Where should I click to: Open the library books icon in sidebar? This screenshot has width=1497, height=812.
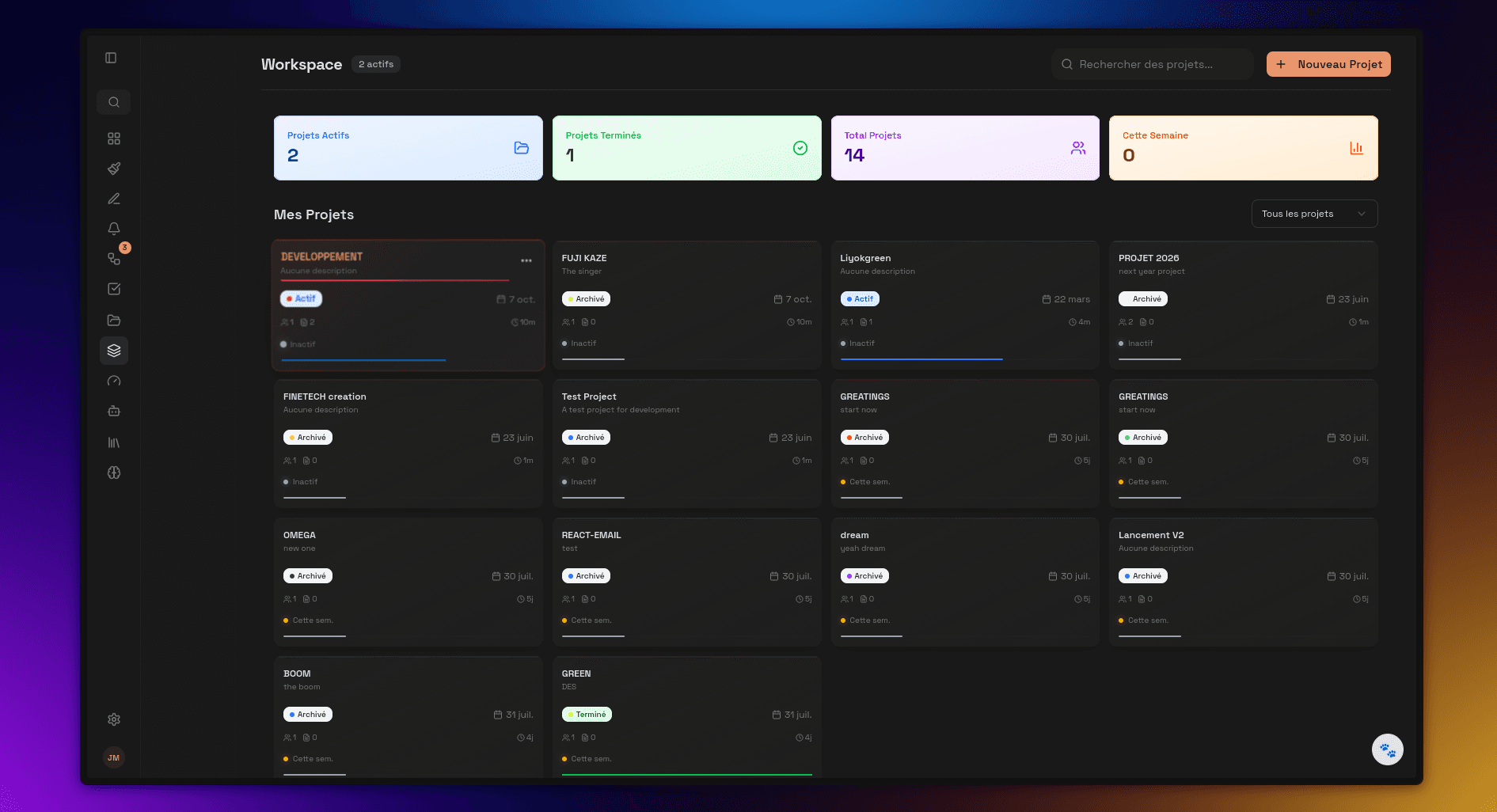coord(114,442)
